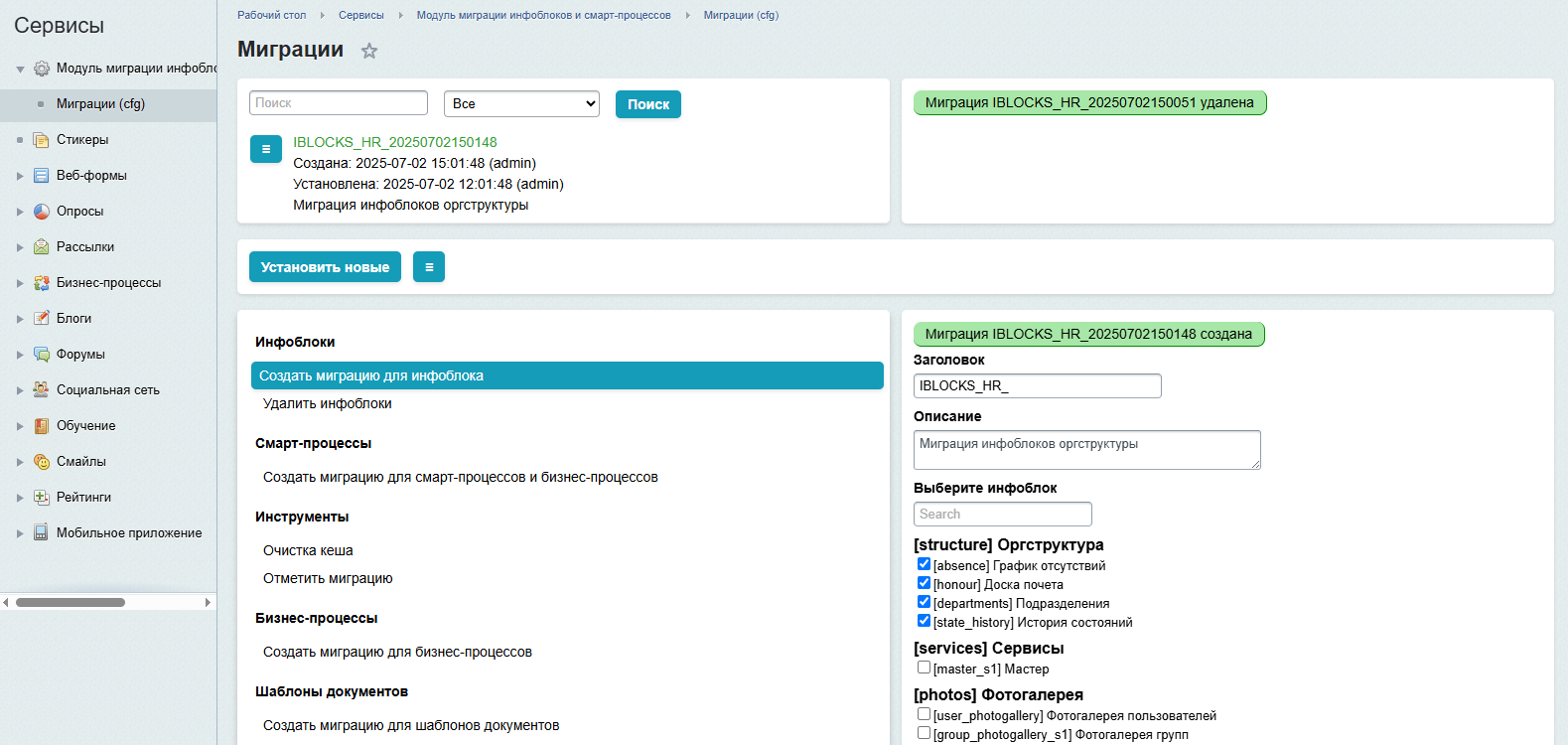
Task: Open the Все filter dropdown
Action: (x=521, y=104)
